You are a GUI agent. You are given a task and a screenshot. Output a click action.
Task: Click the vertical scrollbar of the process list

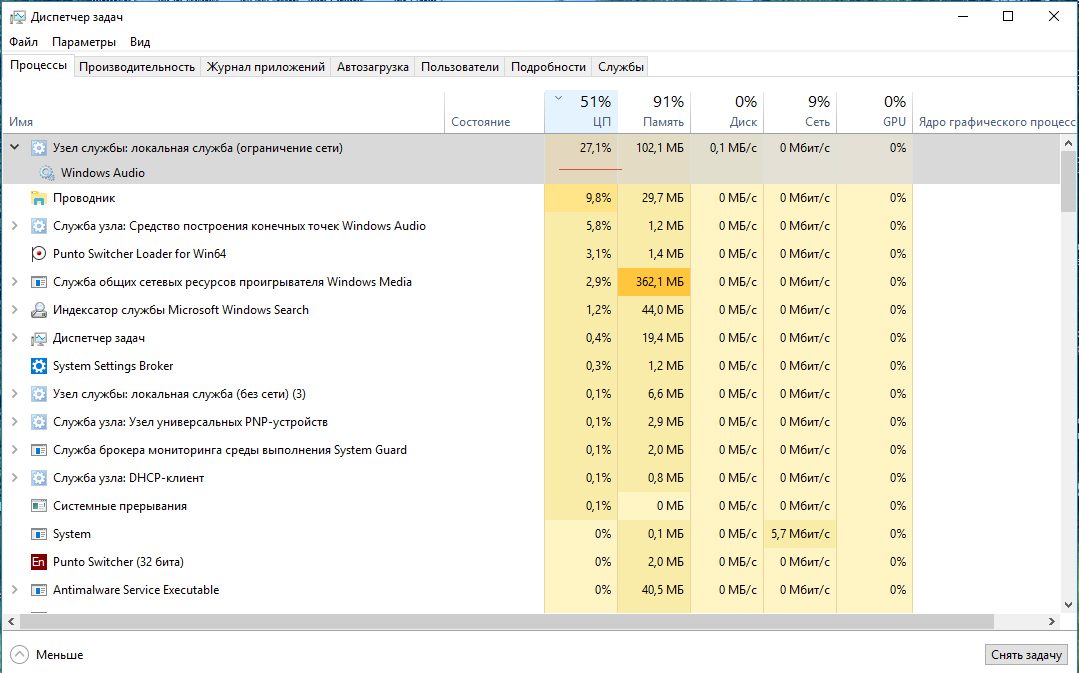click(1069, 180)
